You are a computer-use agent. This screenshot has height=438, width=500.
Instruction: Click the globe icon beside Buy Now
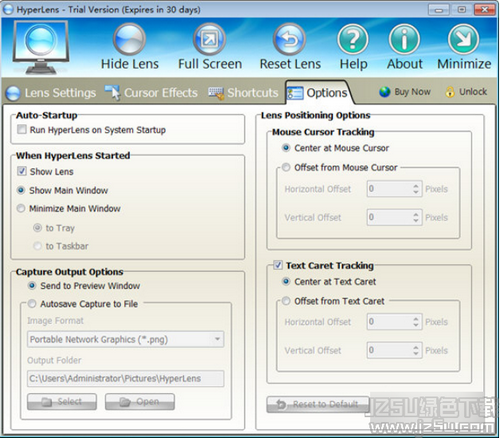click(385, 92)
